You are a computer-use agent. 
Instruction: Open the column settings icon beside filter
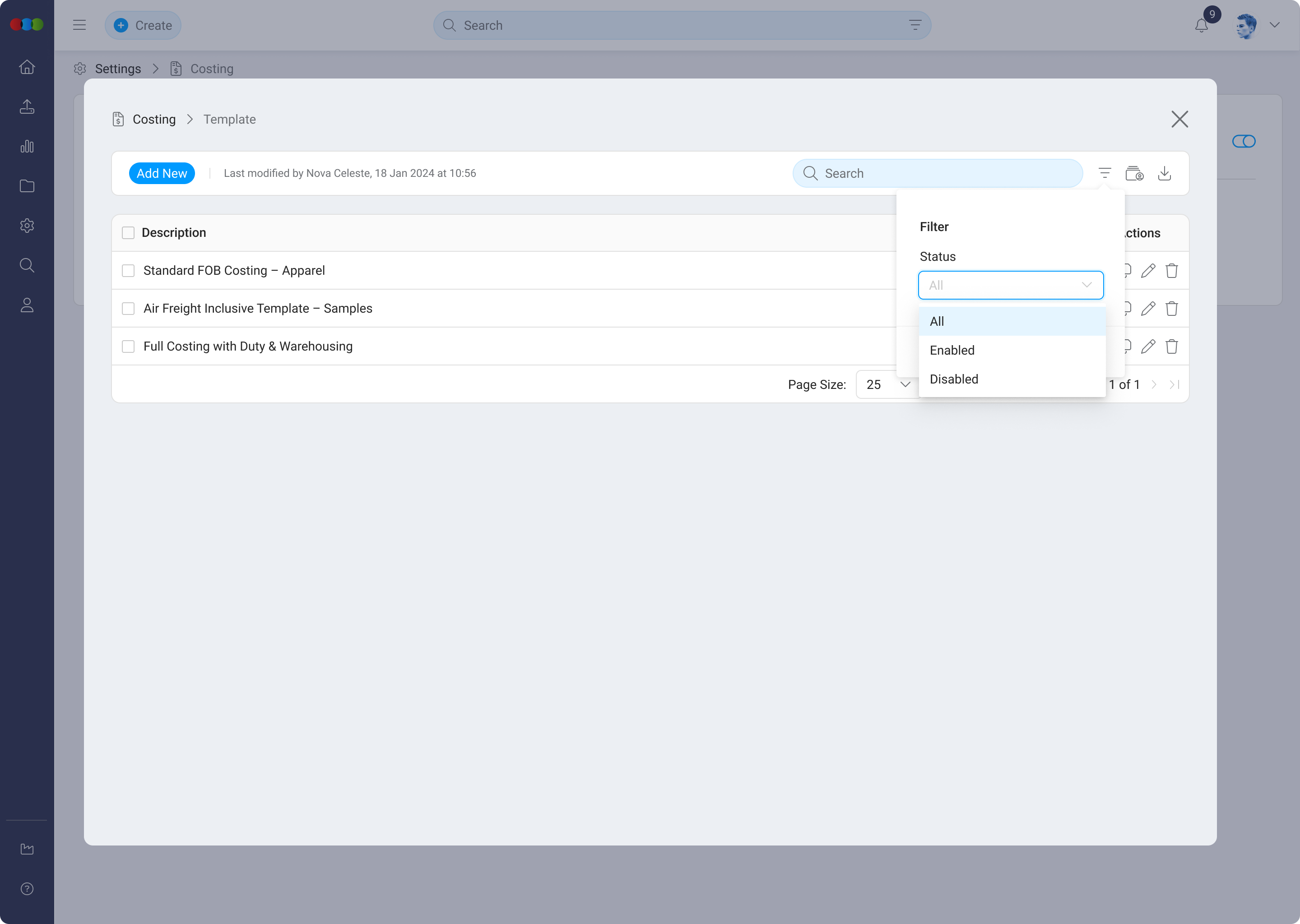tap(1134, 173)
